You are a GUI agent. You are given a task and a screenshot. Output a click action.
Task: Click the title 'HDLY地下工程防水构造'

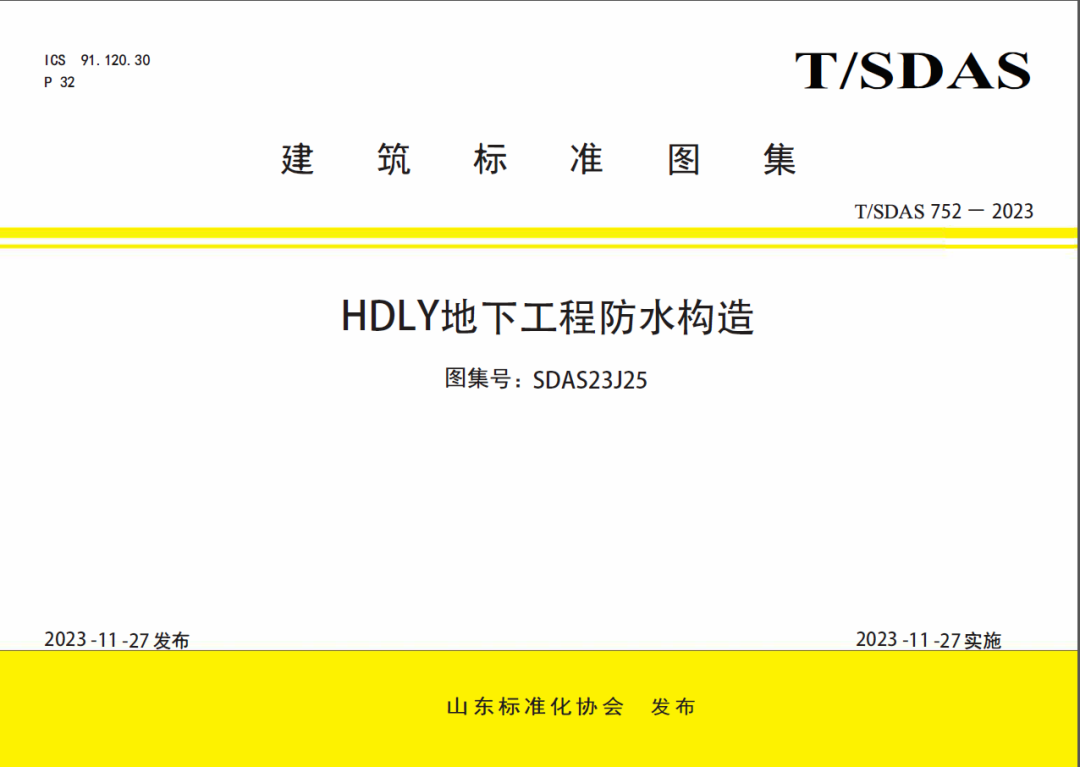pyautogui.click(x=548, y=317)
